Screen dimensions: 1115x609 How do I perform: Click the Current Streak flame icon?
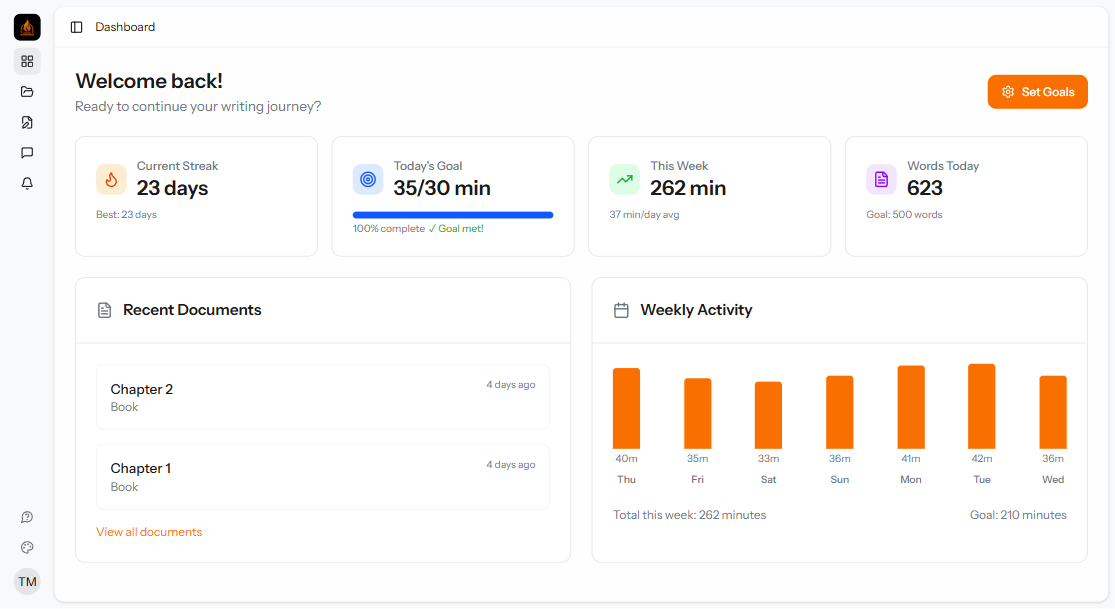pyautogui.click(x=111, y=179)
